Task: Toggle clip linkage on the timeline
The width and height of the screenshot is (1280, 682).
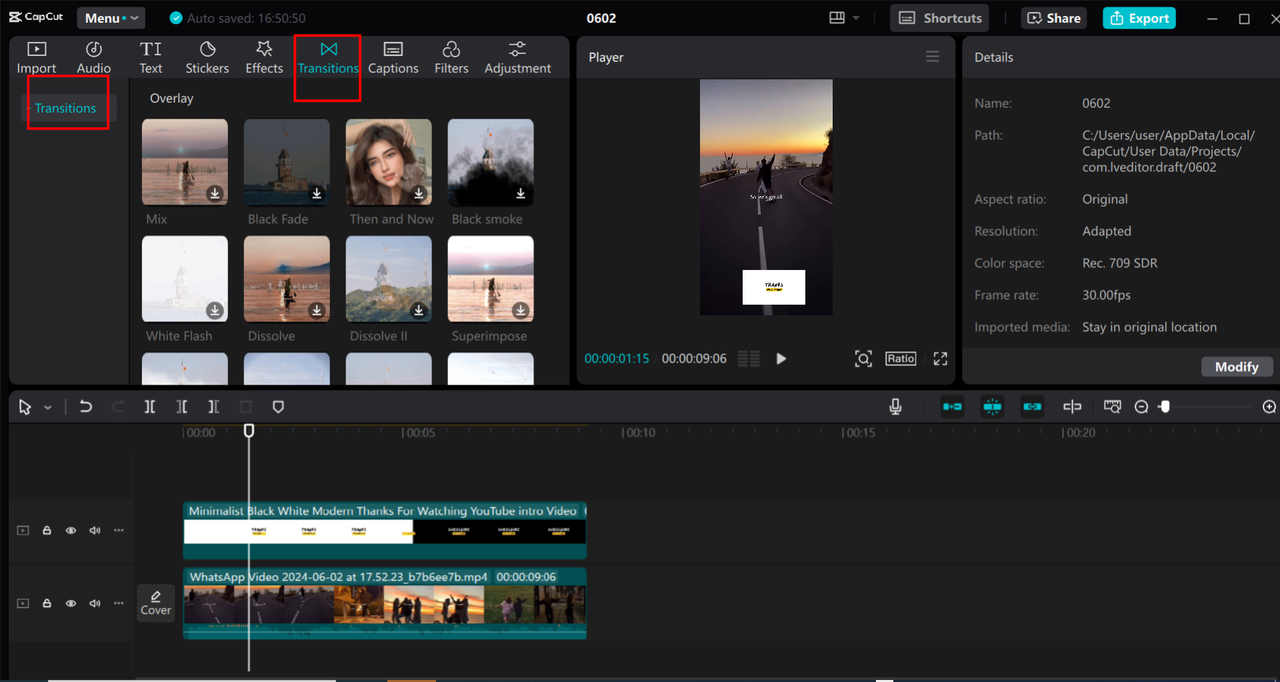Action: click(x=1032, y=407)
